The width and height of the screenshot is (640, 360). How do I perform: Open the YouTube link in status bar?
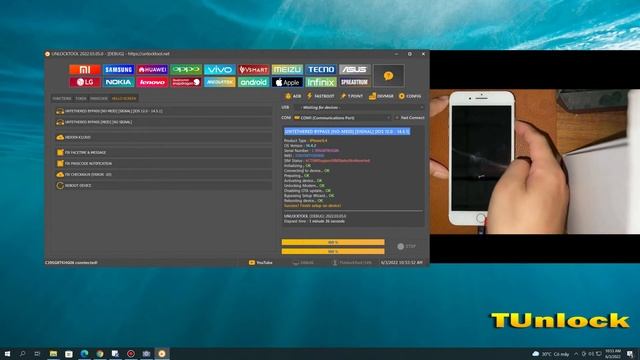(260, 262)
